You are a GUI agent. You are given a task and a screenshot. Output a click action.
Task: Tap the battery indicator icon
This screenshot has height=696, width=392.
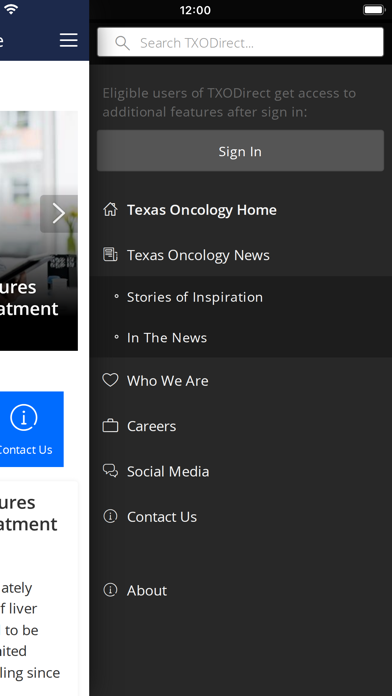coord(374,10)
